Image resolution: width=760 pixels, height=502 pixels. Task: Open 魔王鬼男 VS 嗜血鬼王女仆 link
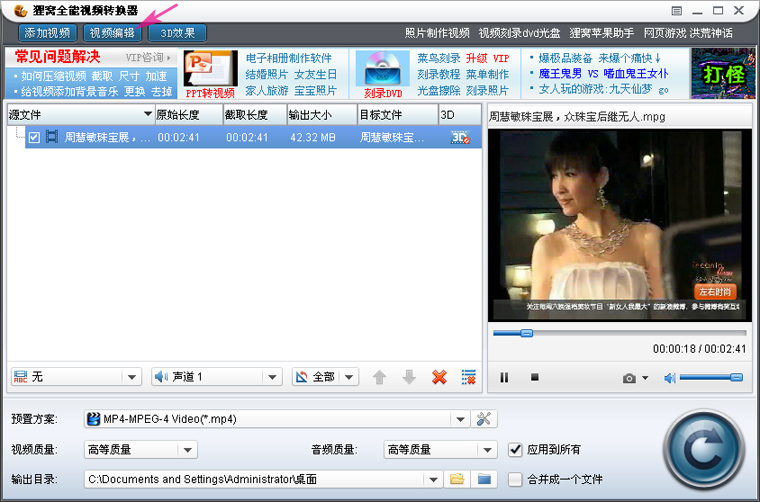(603, 74)
